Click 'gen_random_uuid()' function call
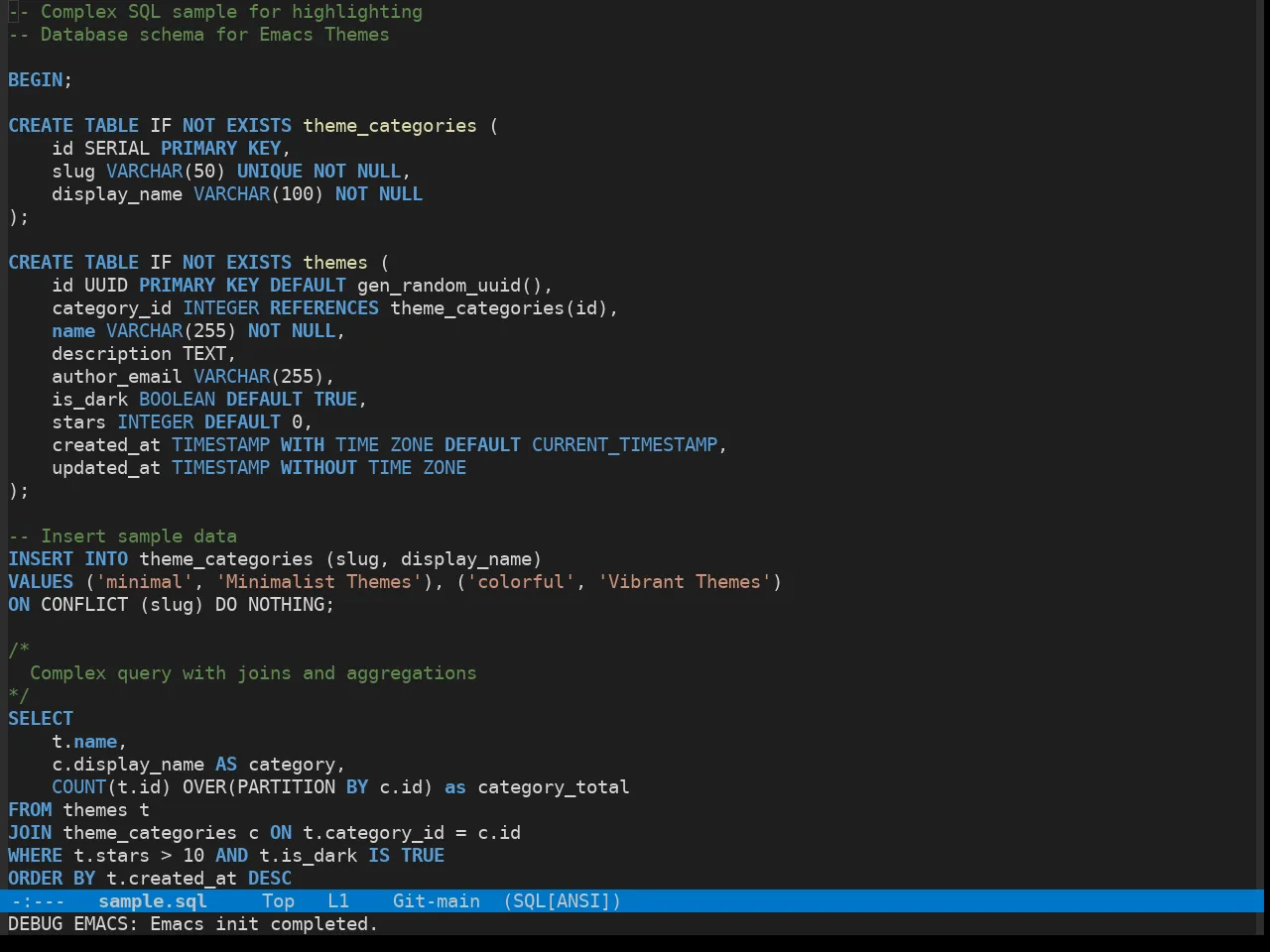This screenshot has width=1270, height=952. pos(449,286)
